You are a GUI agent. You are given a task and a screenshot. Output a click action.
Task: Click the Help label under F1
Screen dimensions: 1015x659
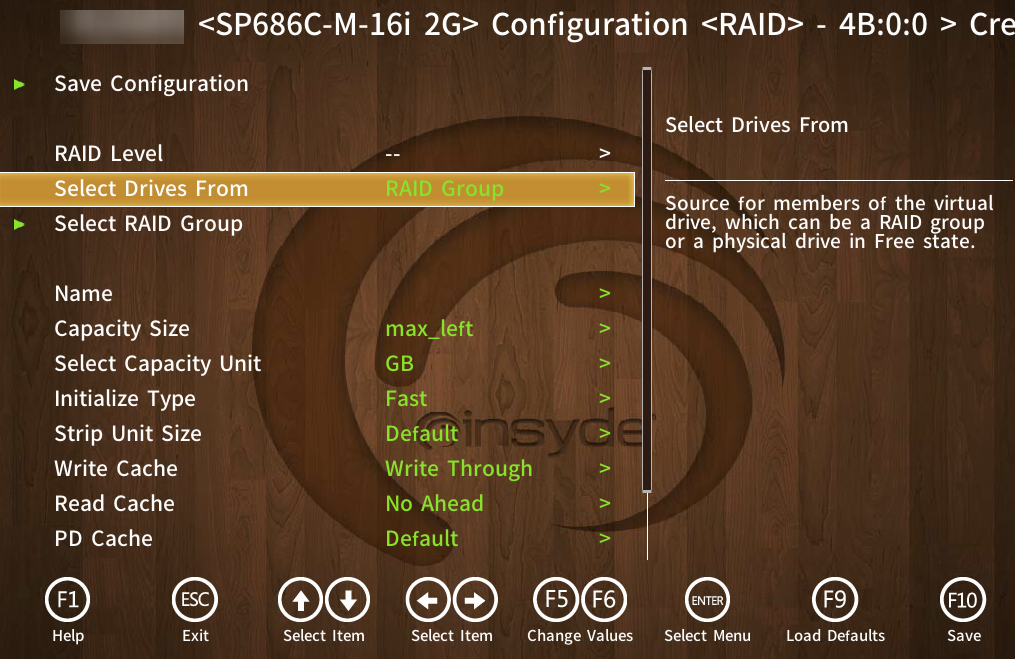[68, 636]
